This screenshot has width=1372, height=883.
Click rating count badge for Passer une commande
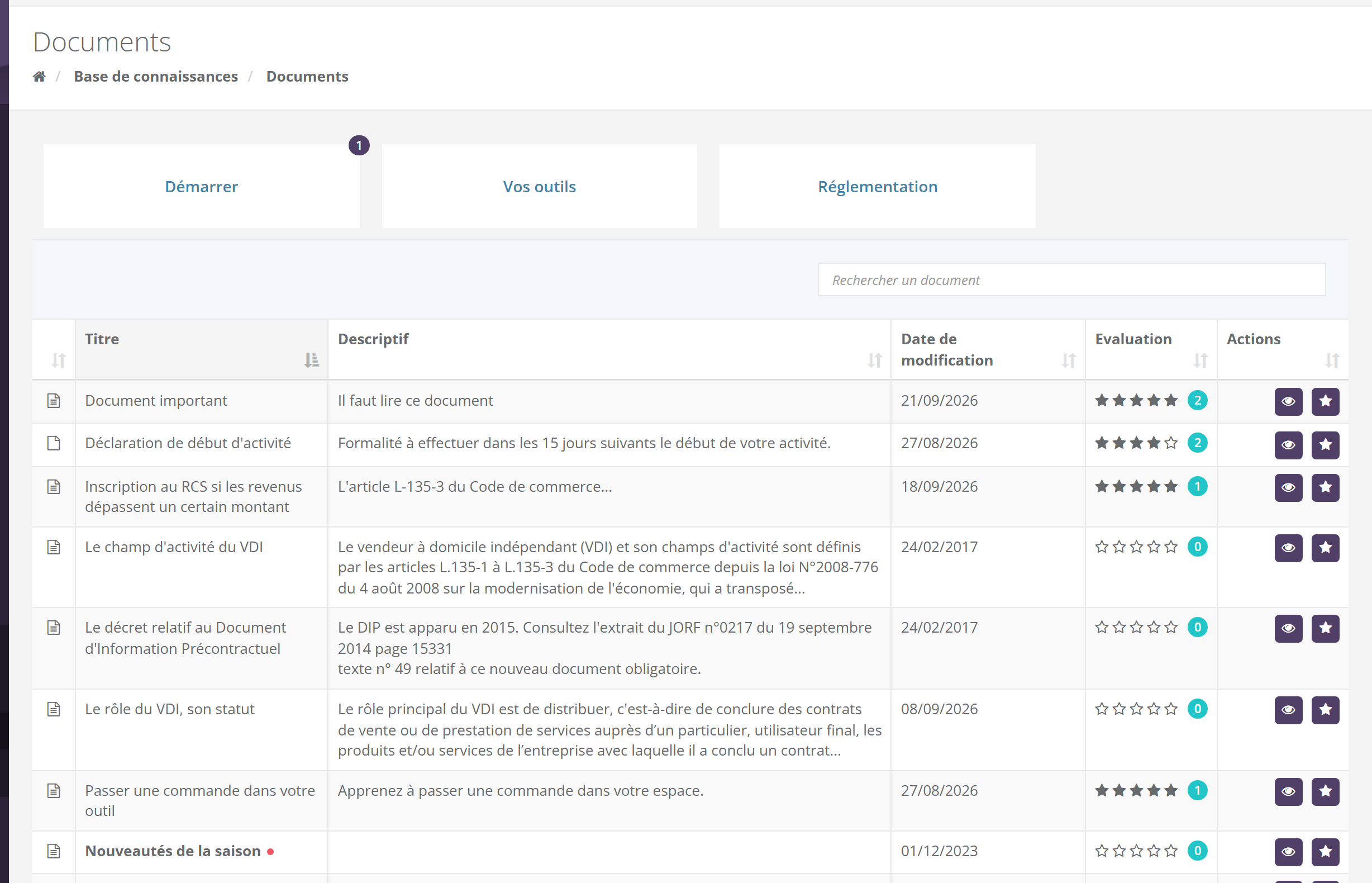tap(1197, 790)
